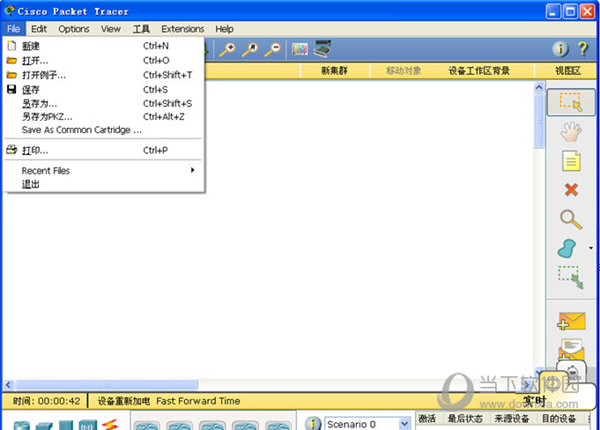The height and width of the screenshot is (430, 600).
Task: Open the Extensions menu
Action: click(x=183, y=29)
